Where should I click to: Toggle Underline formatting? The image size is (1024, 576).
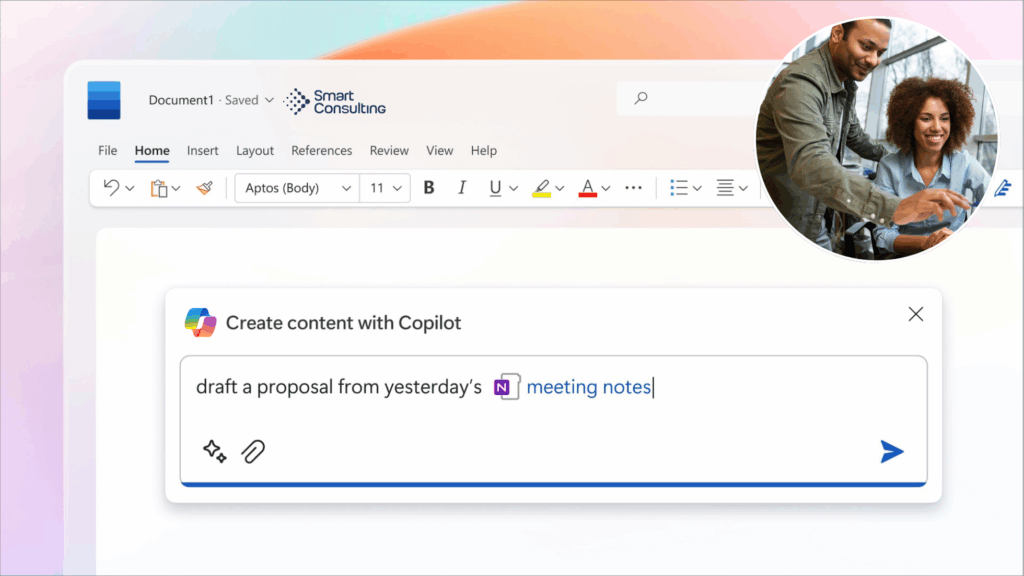pyautogui.click(x=495, y=188)
